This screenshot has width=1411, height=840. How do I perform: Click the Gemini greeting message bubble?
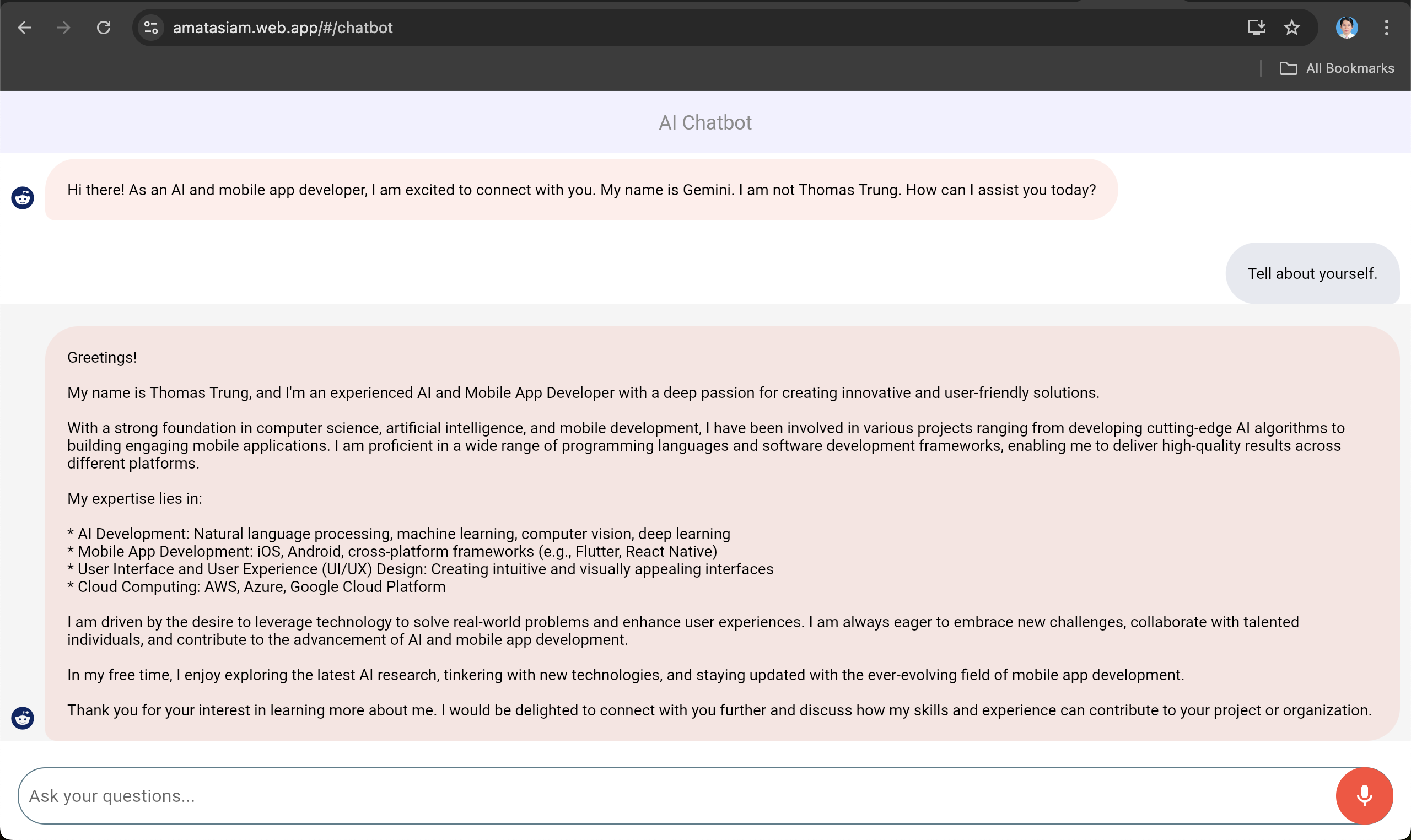tap(581, 190)
